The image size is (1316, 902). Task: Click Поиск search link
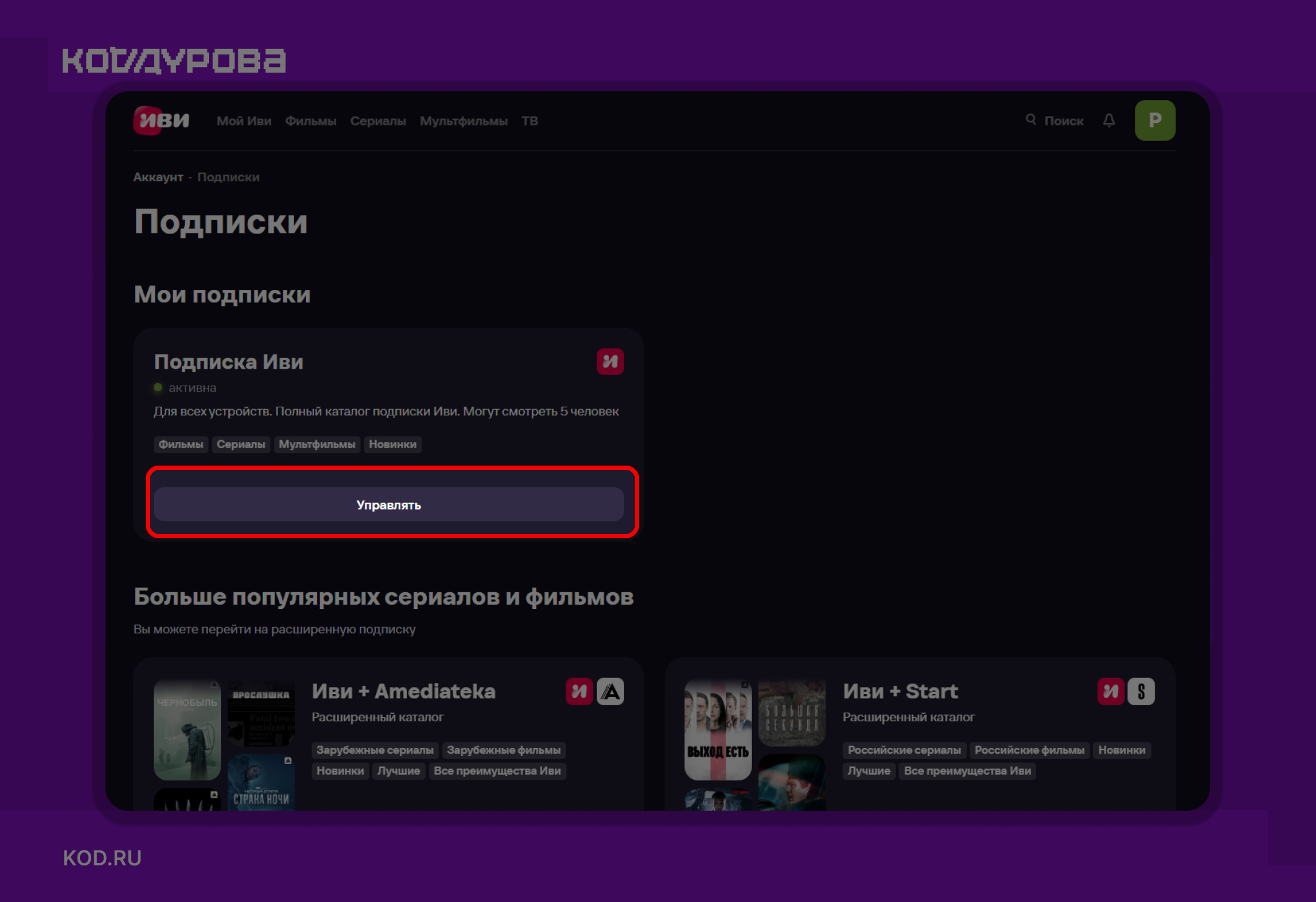[x=1063, y=121]
